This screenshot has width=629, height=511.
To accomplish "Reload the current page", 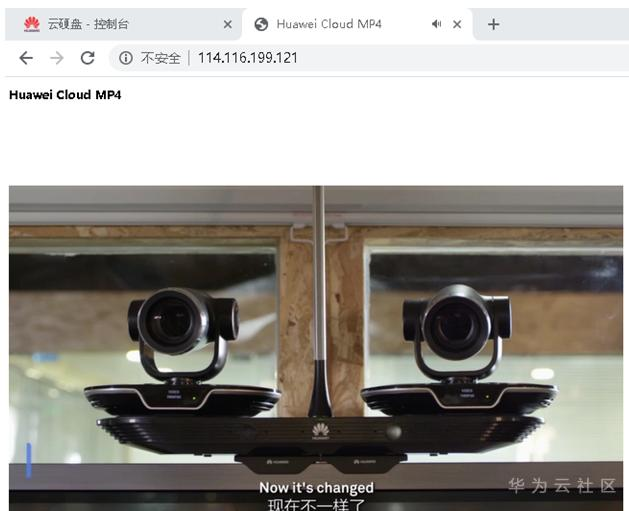I will pyautogui.click(x=87, y=58).
